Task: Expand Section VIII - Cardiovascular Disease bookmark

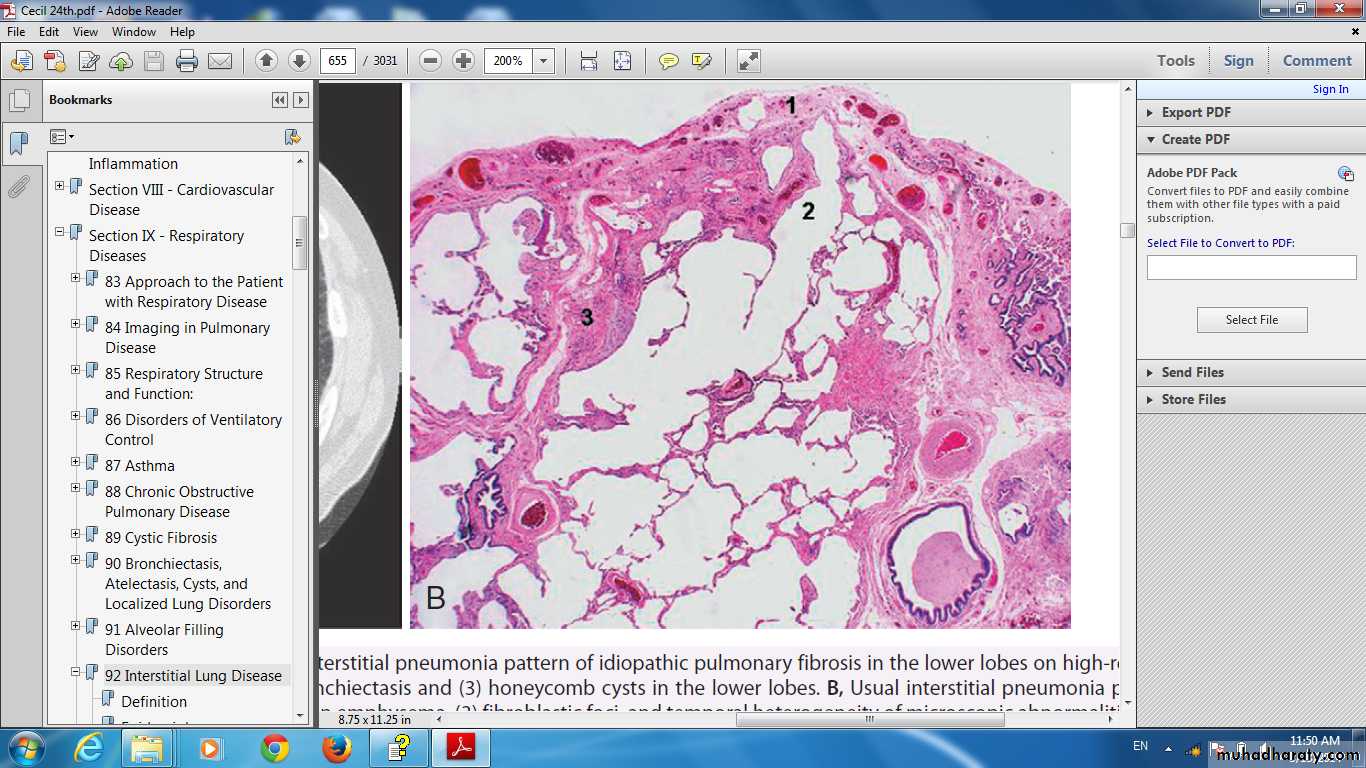Action: pyautogui.click(x=60, y=186)
